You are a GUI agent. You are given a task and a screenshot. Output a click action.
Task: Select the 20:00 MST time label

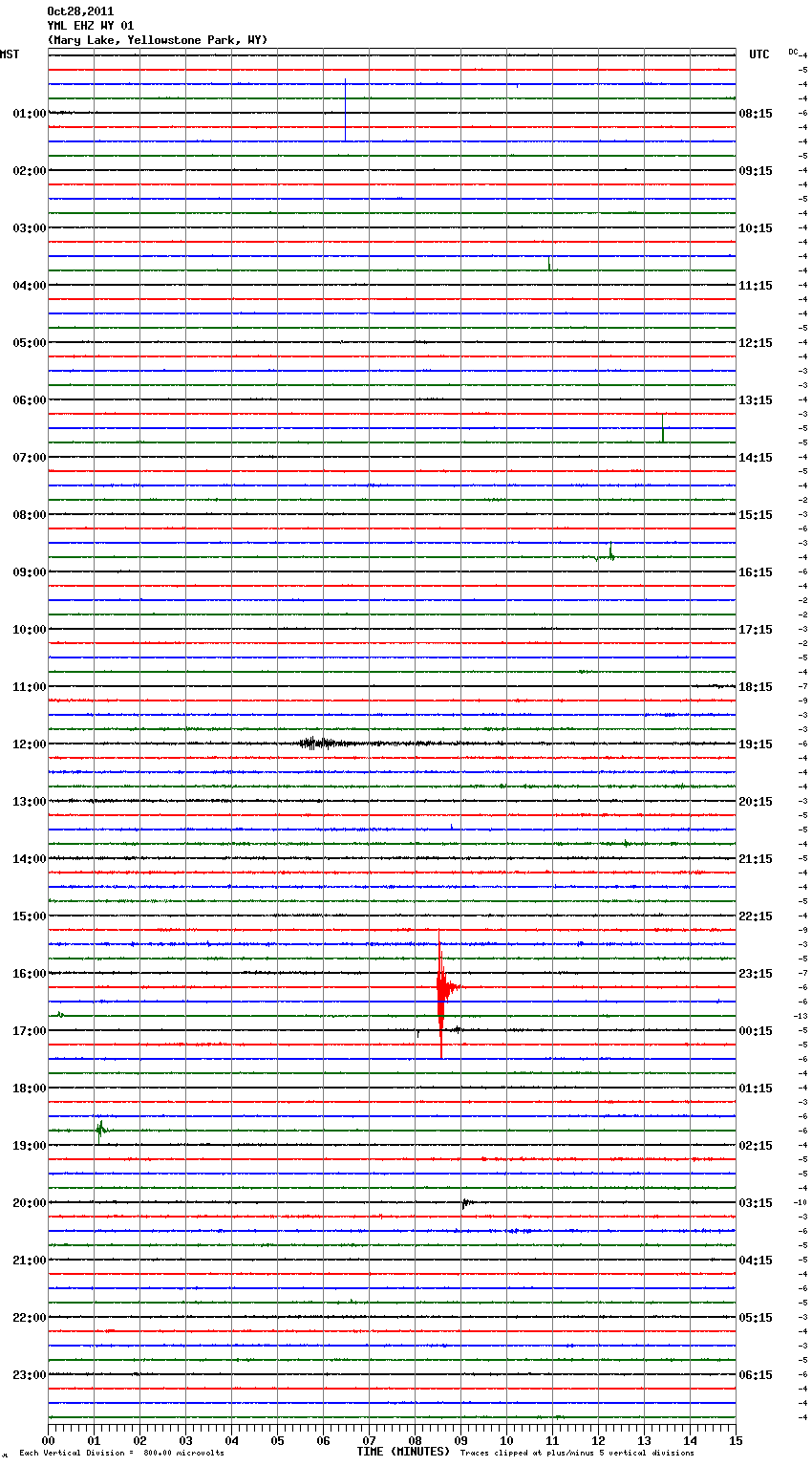coord(30,1203)
